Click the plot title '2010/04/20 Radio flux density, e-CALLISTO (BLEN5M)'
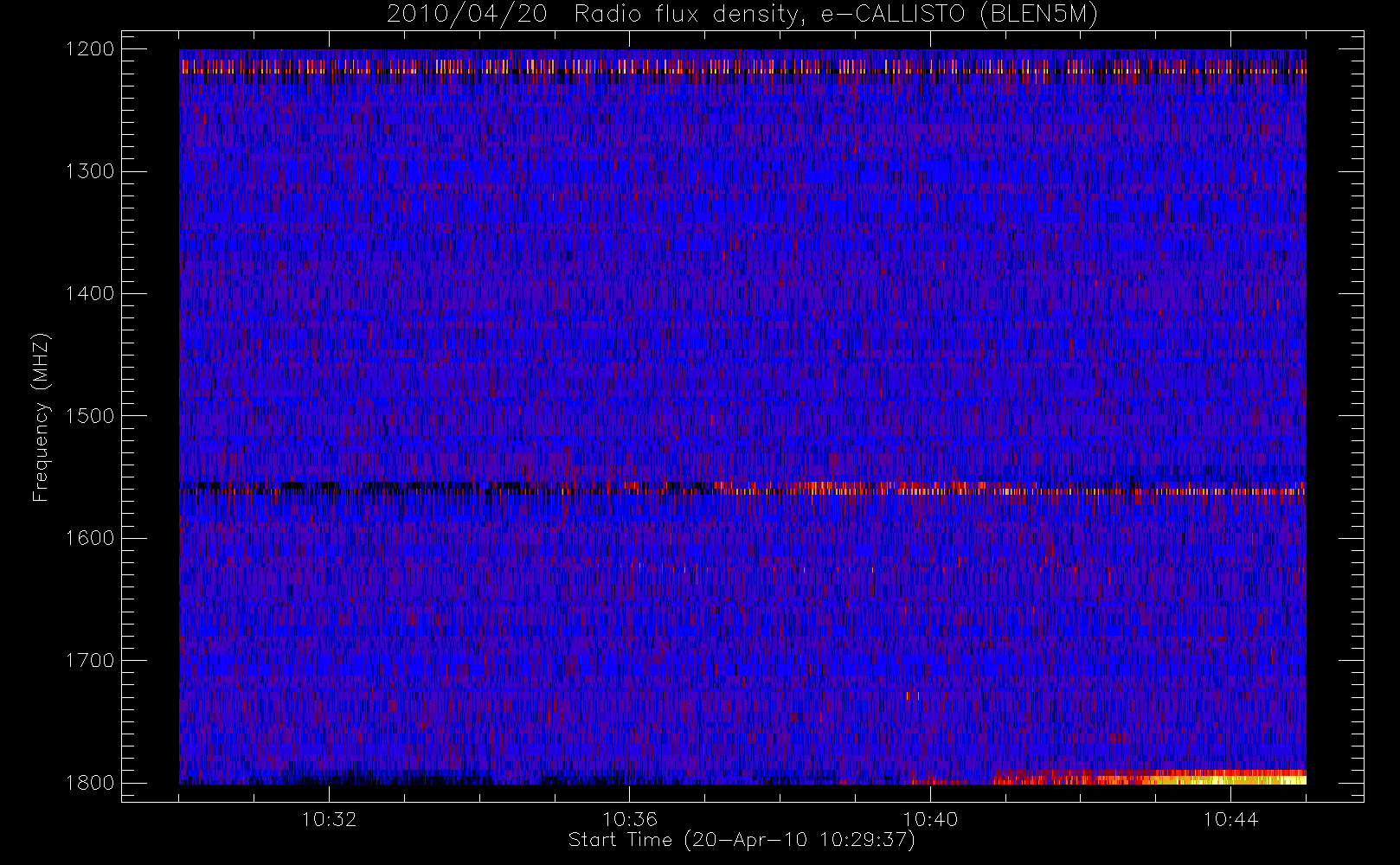This screenshot has width=1400, height=865. click(742, 15)
